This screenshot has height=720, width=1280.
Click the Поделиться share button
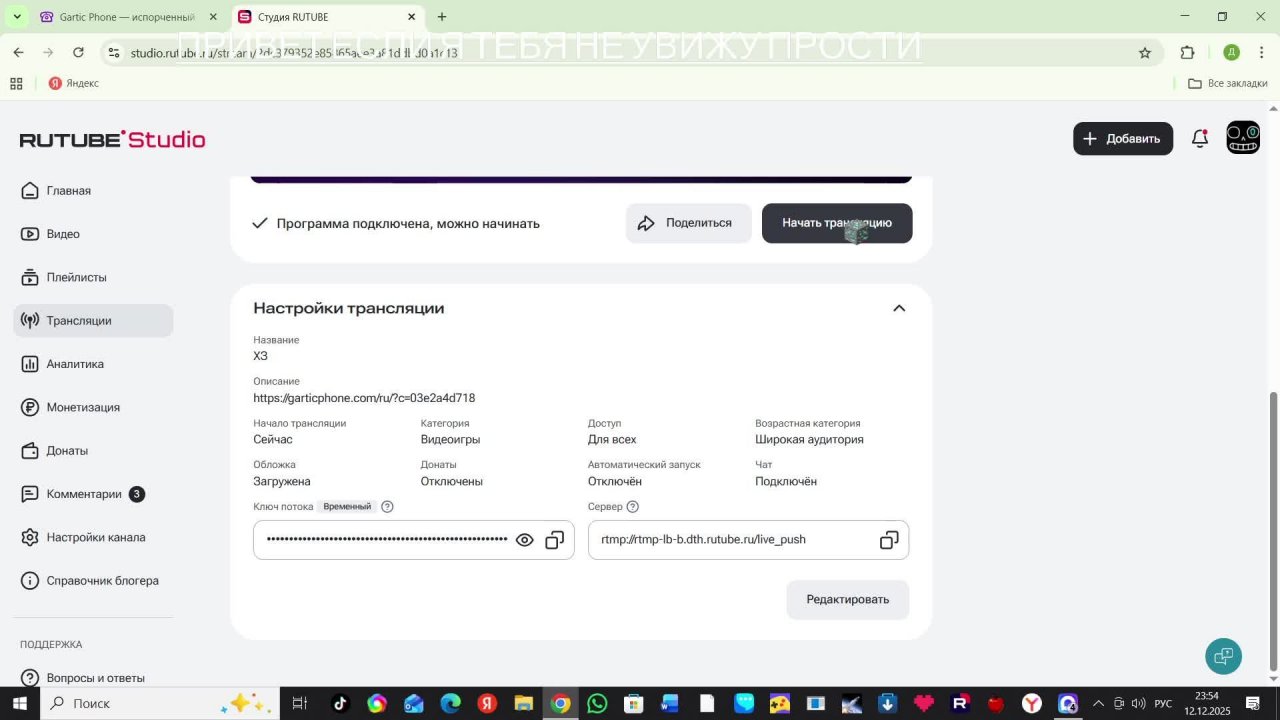tap(688, 223)
